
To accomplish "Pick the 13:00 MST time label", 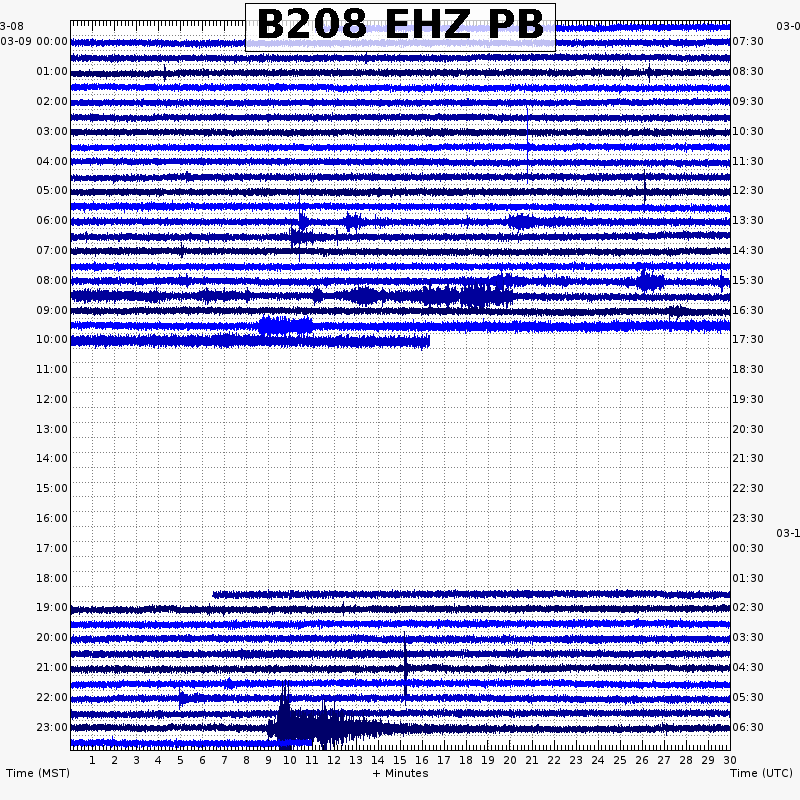I will 52,430.
